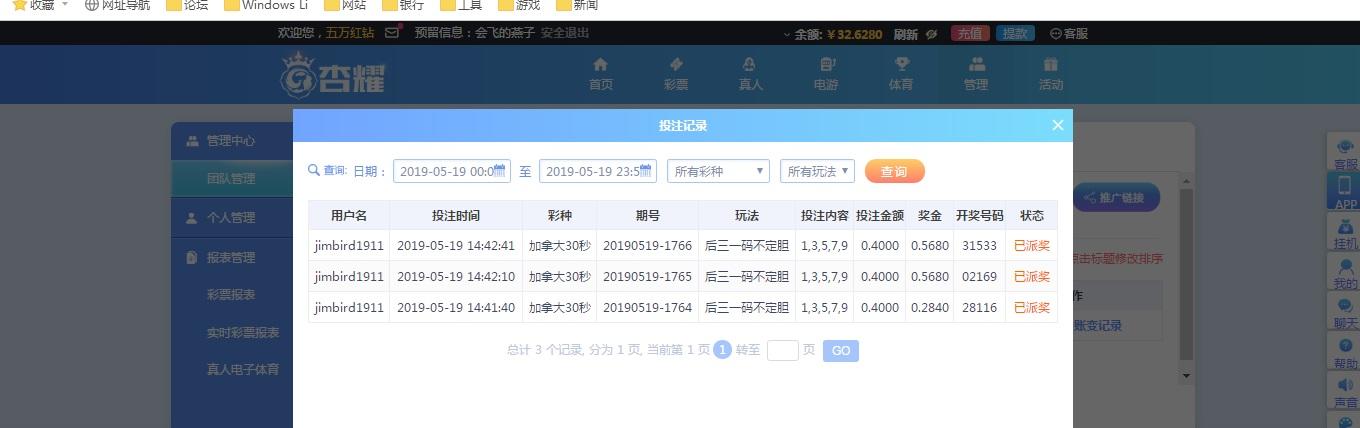Screen dimensions: 1360x428
Task: Select 彩票报表 in left sidebar
Action: pos(231,295)
